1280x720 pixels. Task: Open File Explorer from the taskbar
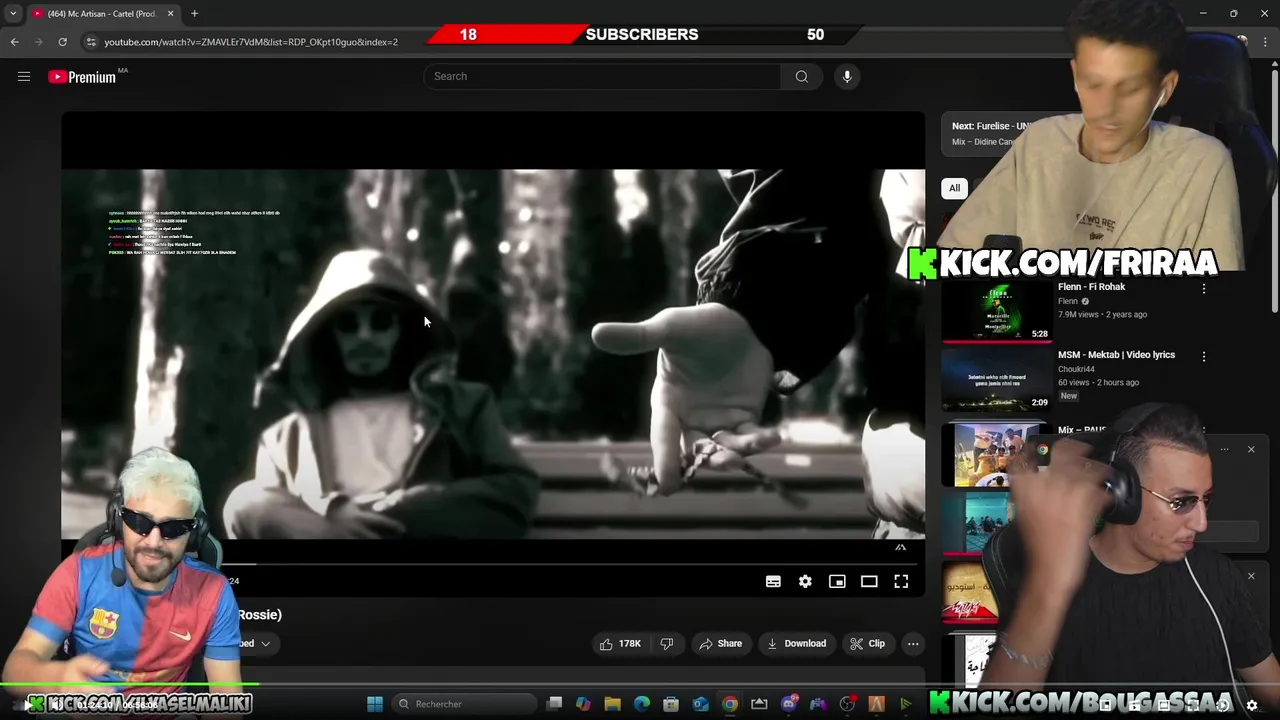[x=612, y=704]
